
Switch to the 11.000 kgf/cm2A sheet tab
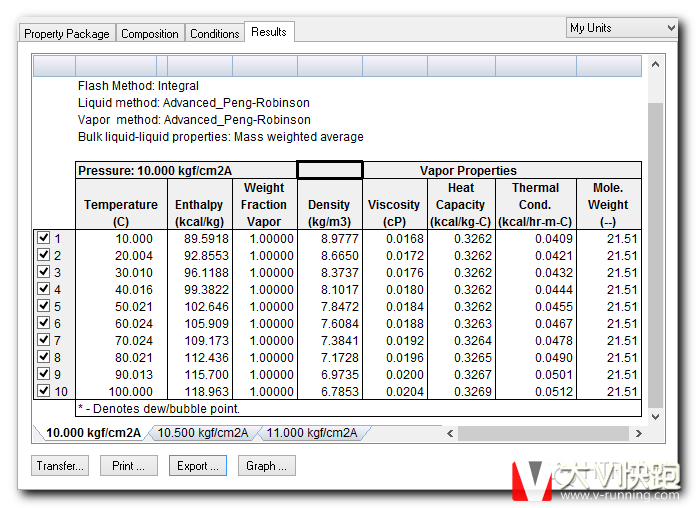[x=312, y=433]
